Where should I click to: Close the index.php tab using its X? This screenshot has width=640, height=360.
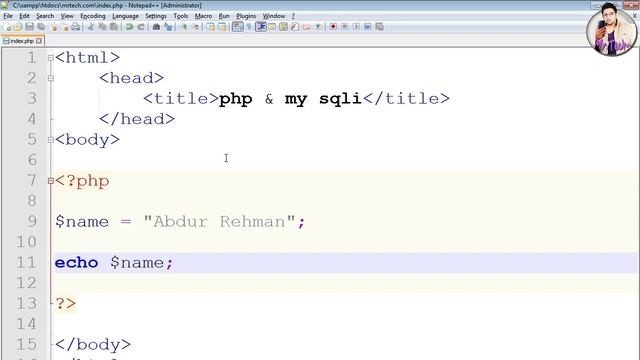pyautogui.click(x=39, y=41)
